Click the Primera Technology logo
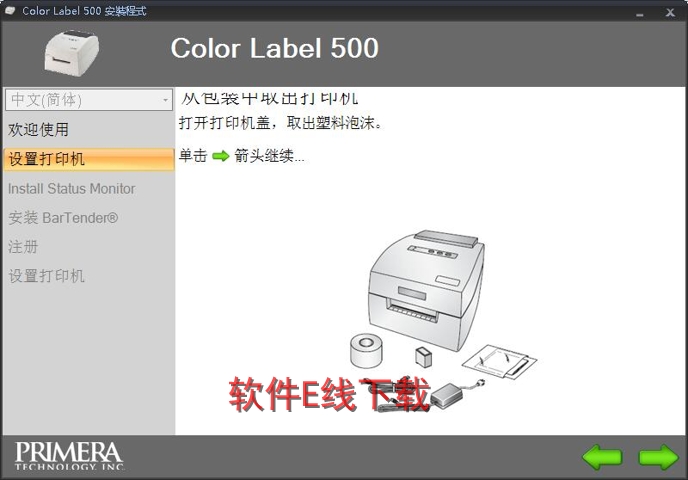688x480 pixels. (x=69, y=455)
